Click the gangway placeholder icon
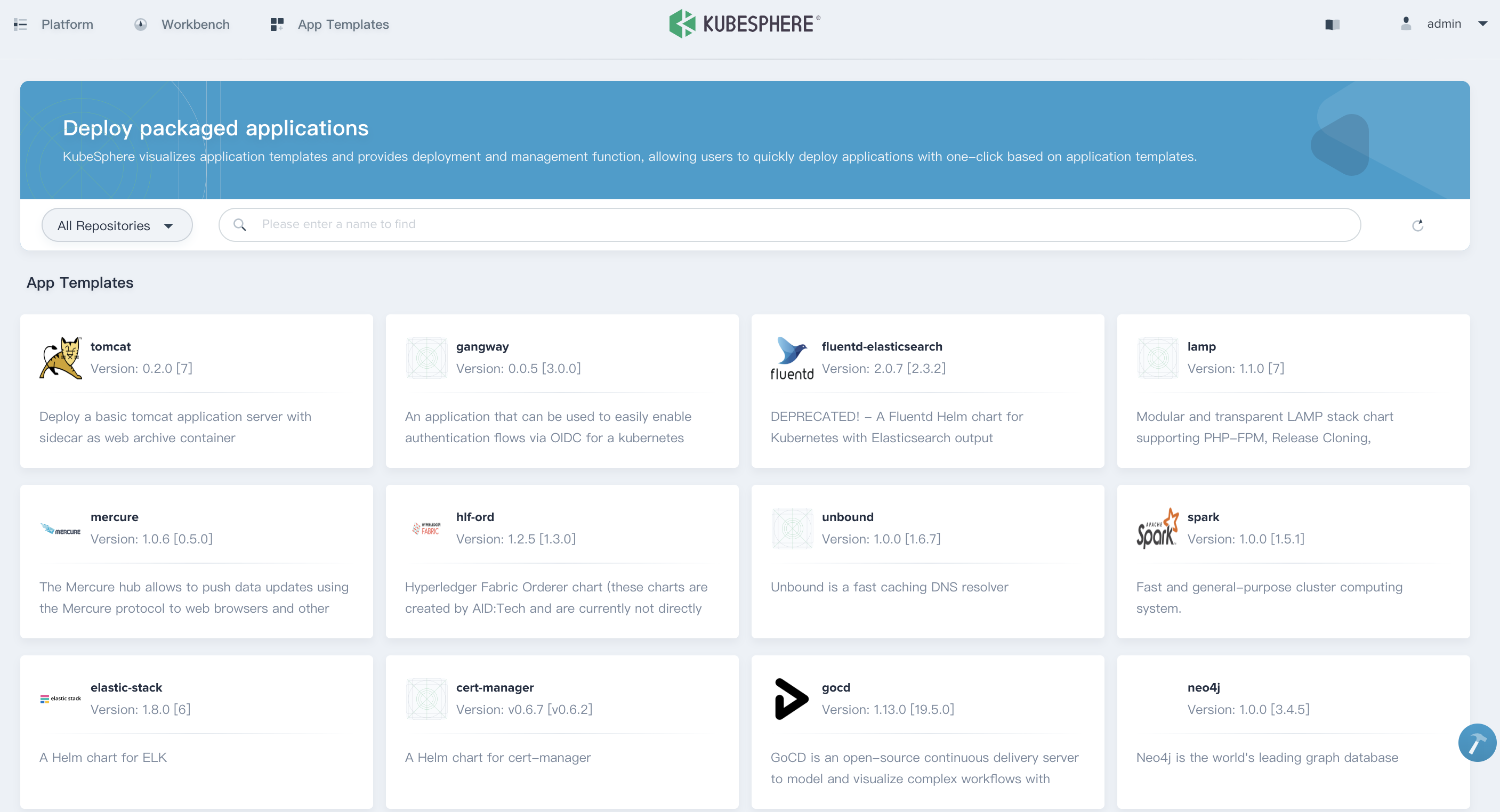1500x812 pixels. tap(426, 358)
